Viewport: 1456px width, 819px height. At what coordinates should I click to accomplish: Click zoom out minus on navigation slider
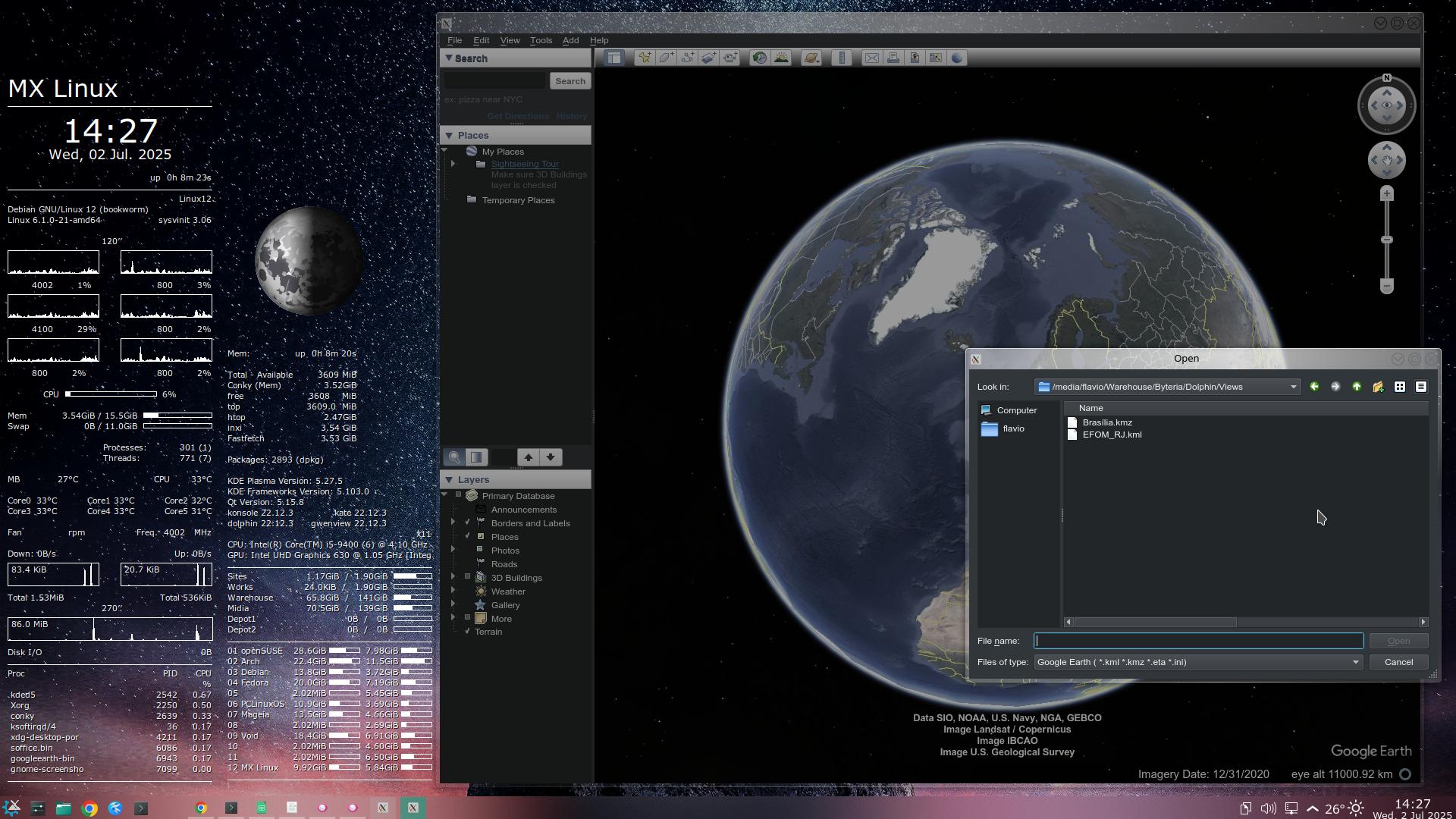tap(1387, 286)
